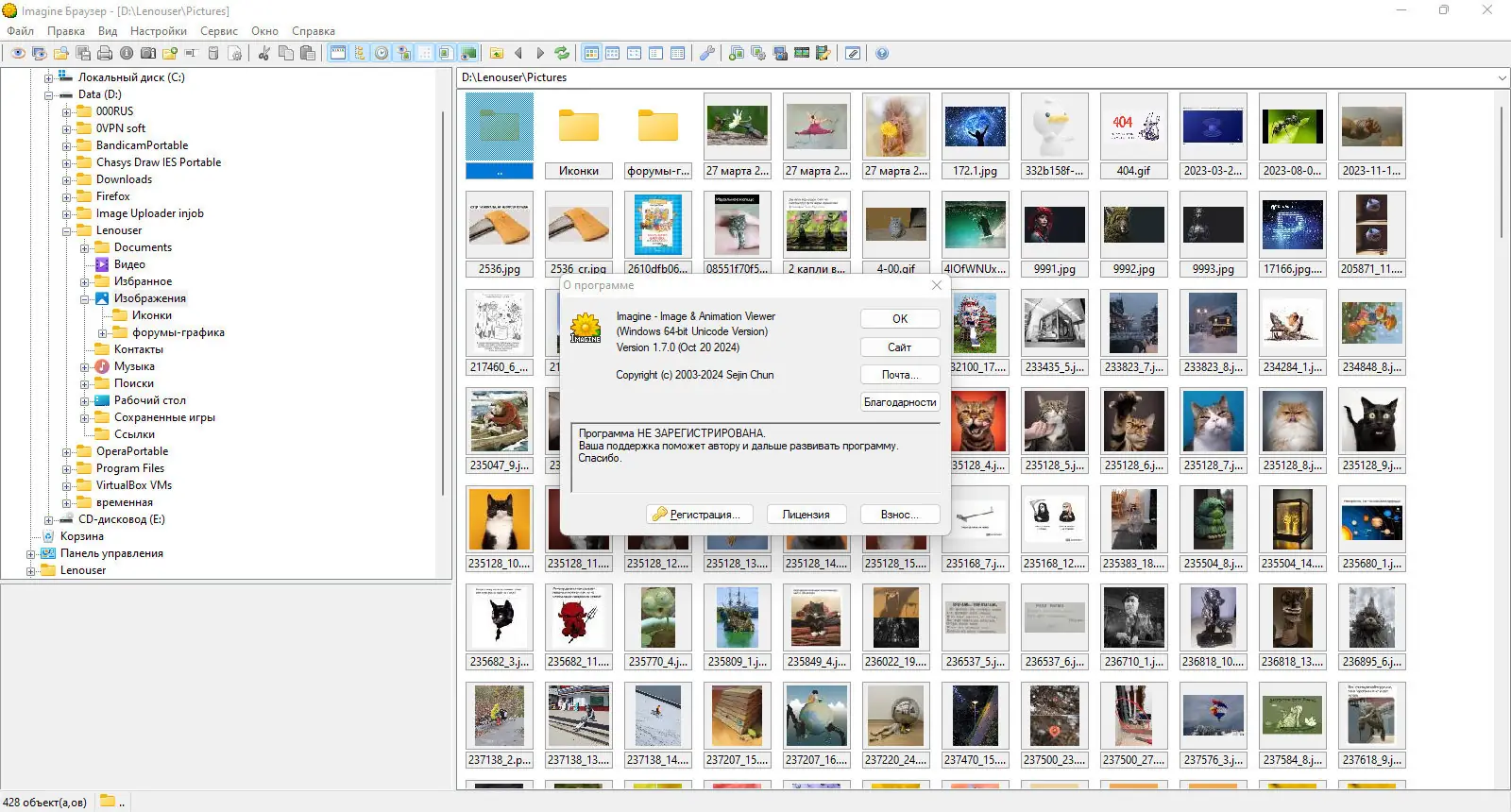Open the Справка menu

(x=314, y=31)
